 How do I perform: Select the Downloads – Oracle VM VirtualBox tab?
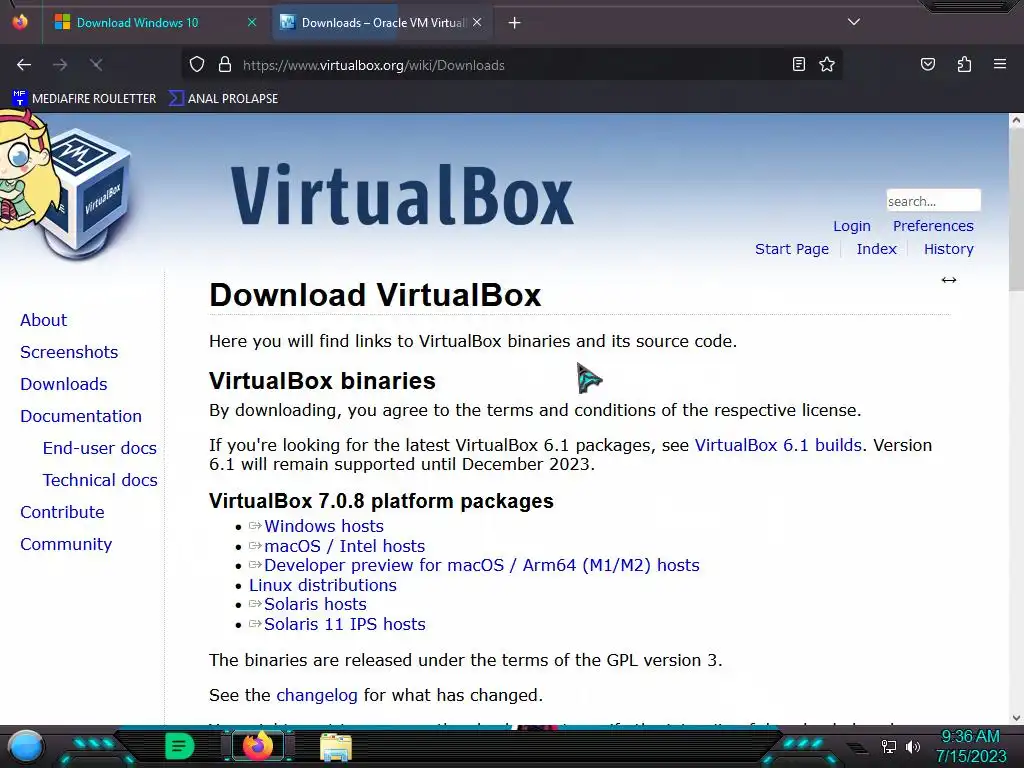coord(382,23)
